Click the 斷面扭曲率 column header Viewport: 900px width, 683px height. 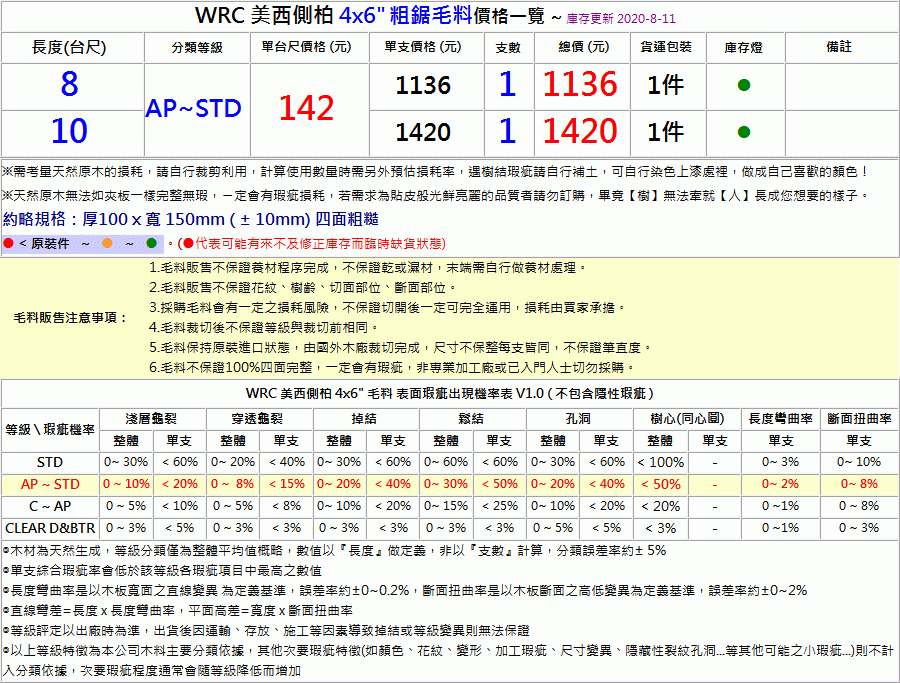click(x=859, y=419)
